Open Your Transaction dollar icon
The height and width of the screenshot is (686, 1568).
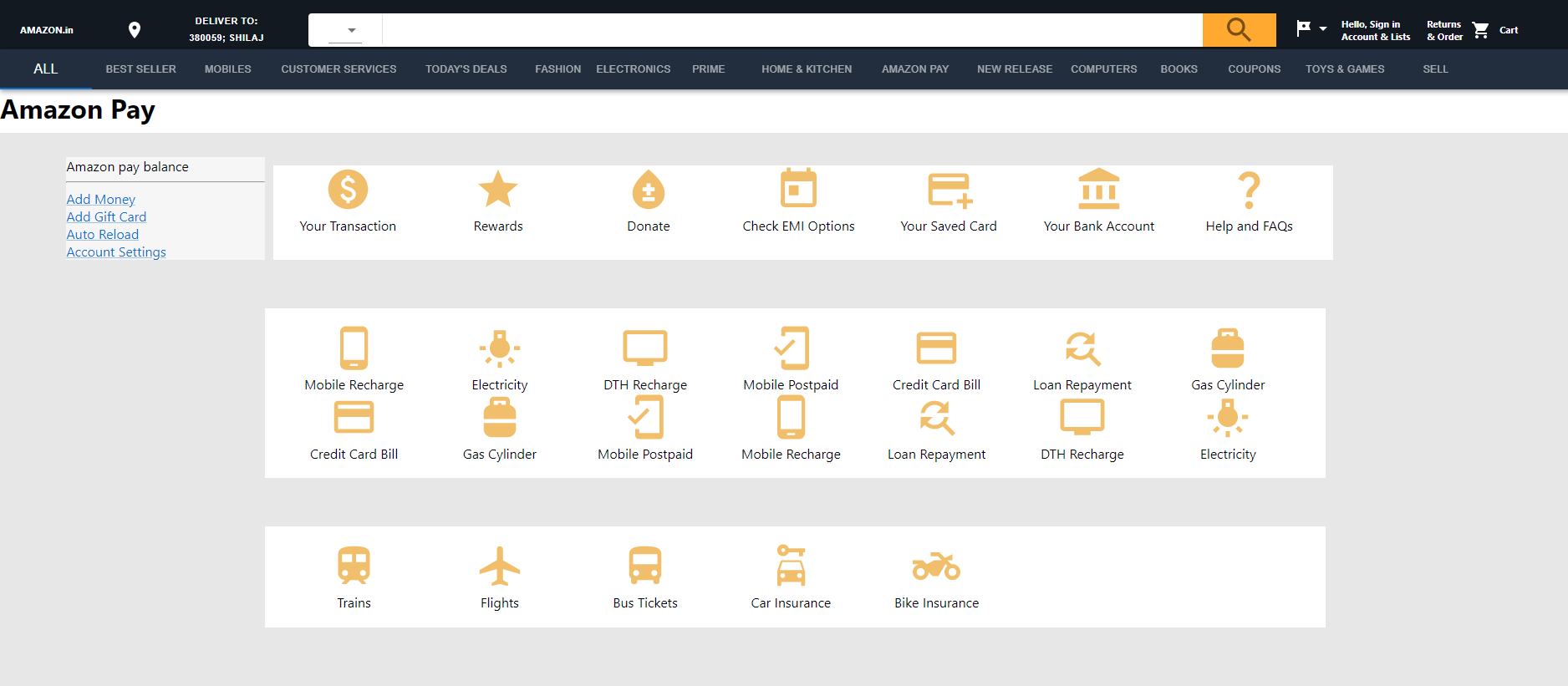click(348, 189)
